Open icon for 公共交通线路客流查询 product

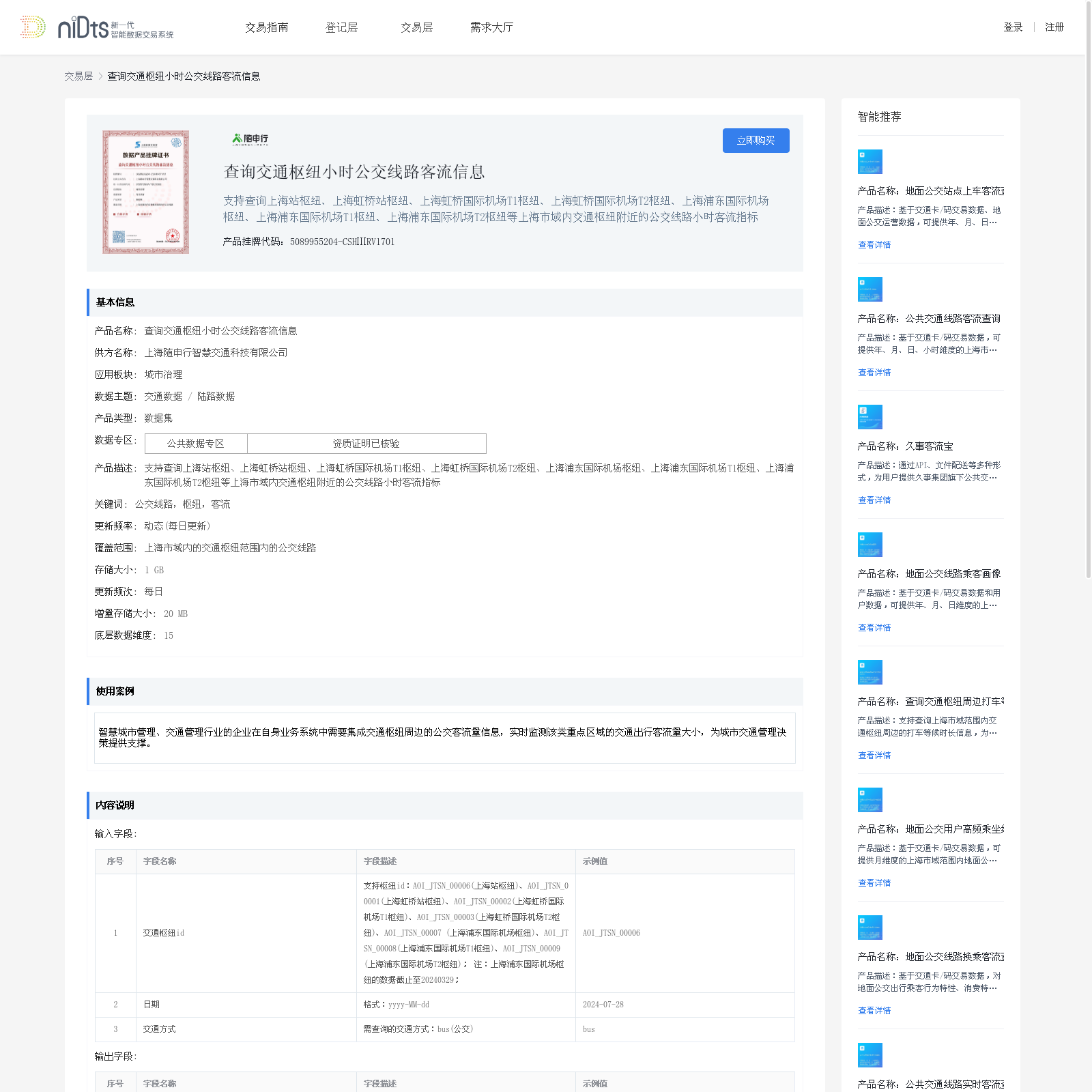point(870,289)
